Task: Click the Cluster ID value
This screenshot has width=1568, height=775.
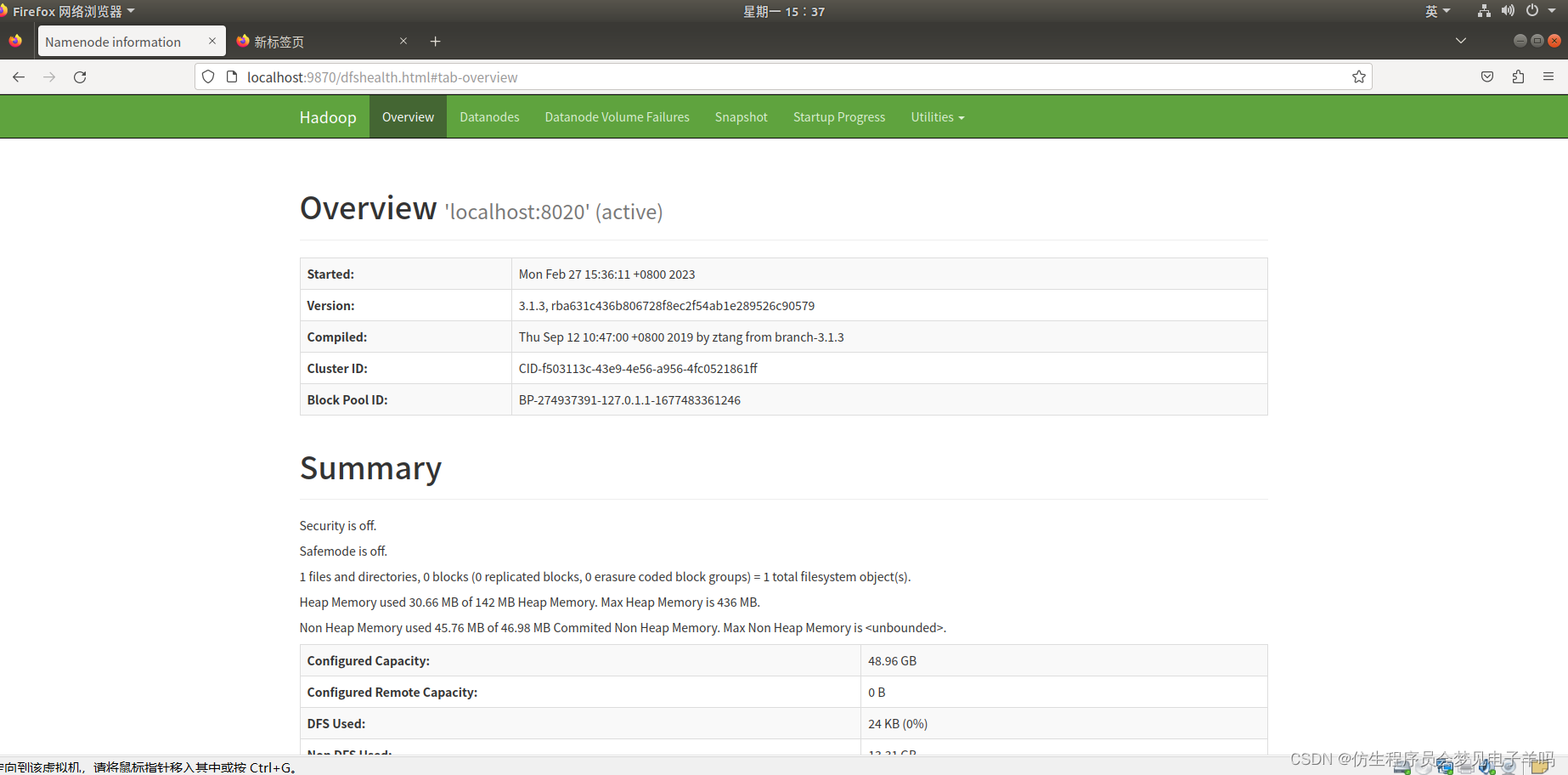Action: coord(638,369)
